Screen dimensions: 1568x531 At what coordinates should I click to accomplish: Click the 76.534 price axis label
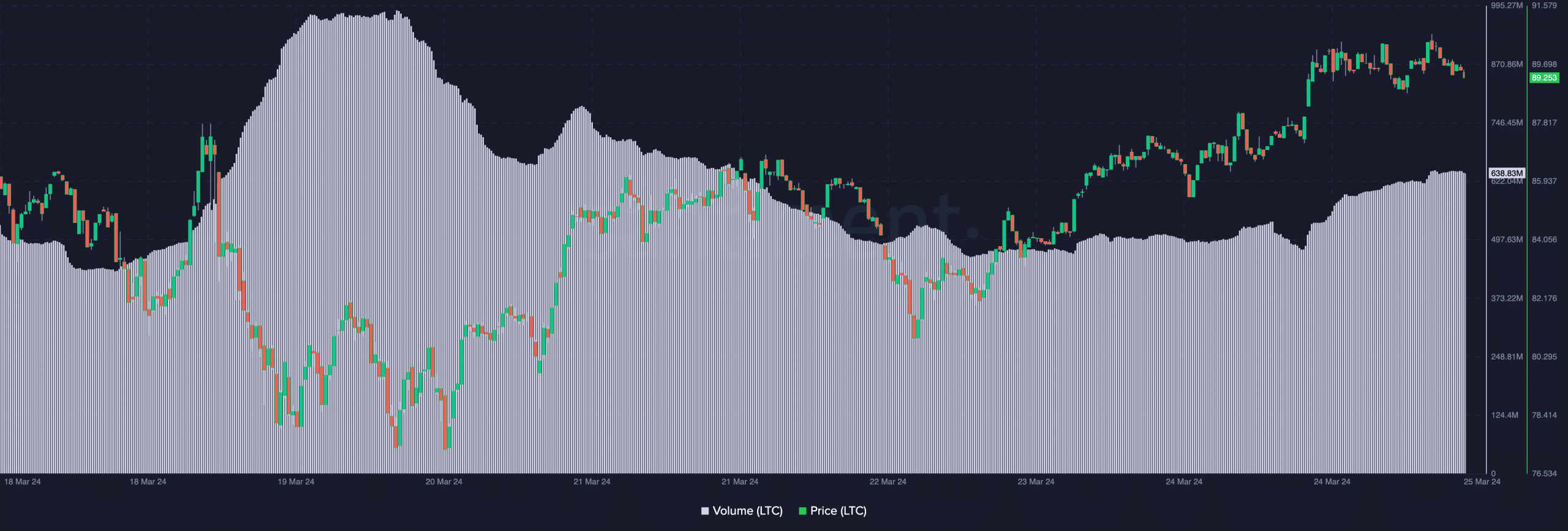(1544, 473)
